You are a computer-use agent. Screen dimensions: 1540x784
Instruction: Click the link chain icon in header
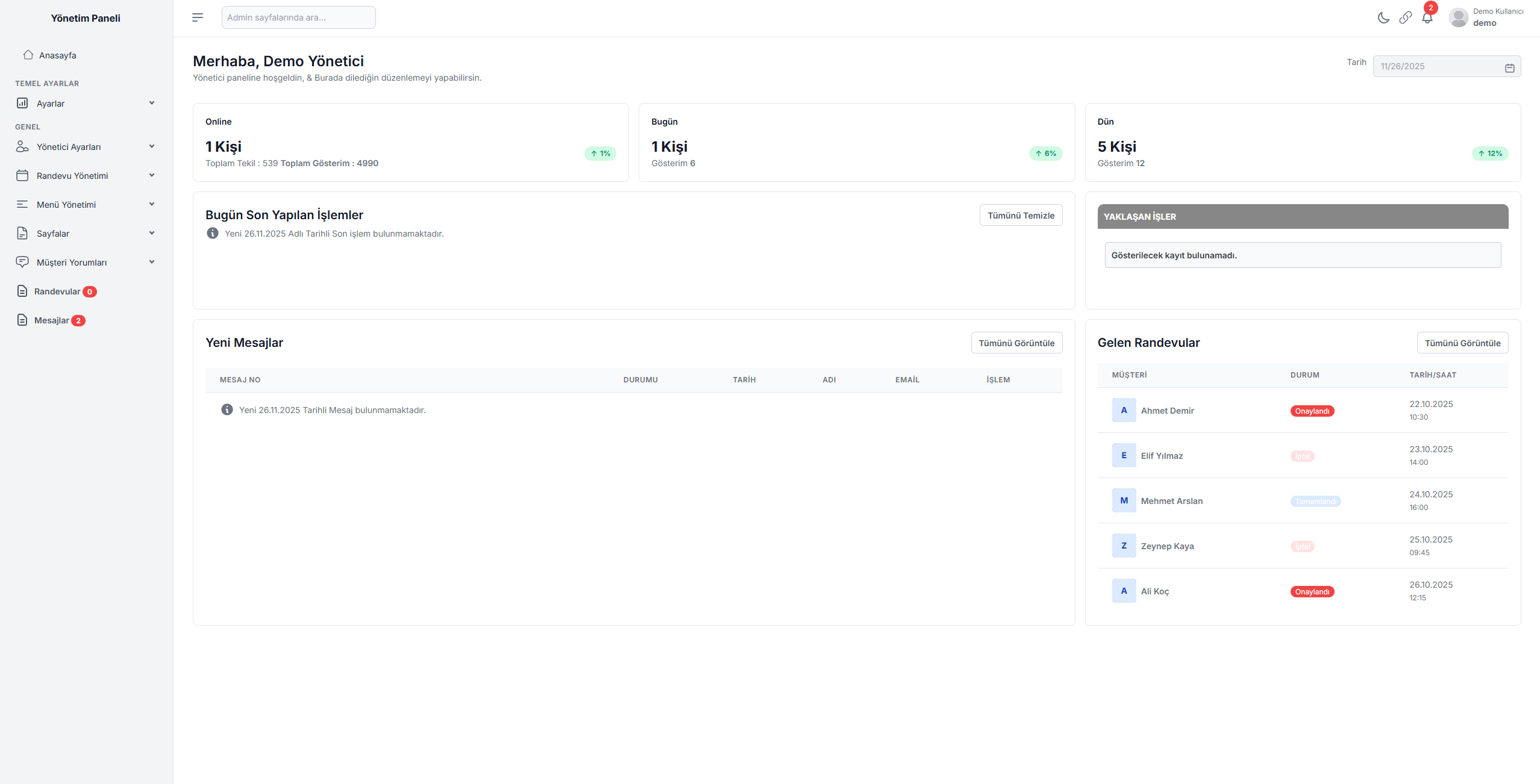pos(1405,17)
